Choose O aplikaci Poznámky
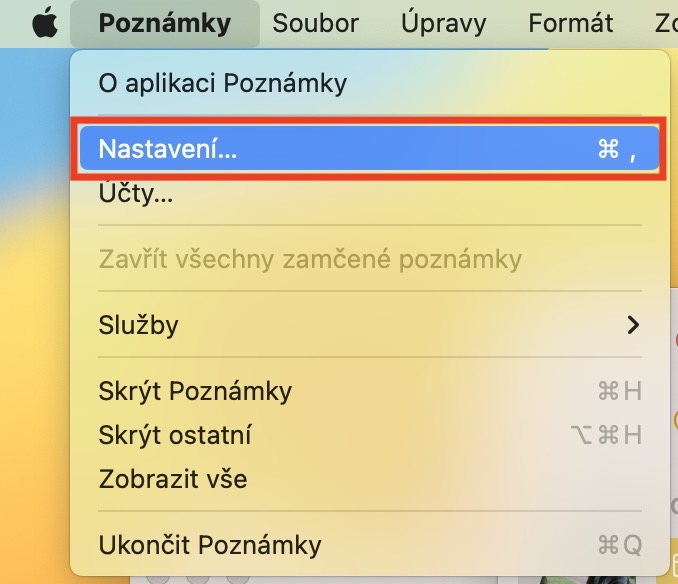 pyautogui.click(x=222, y=83)
